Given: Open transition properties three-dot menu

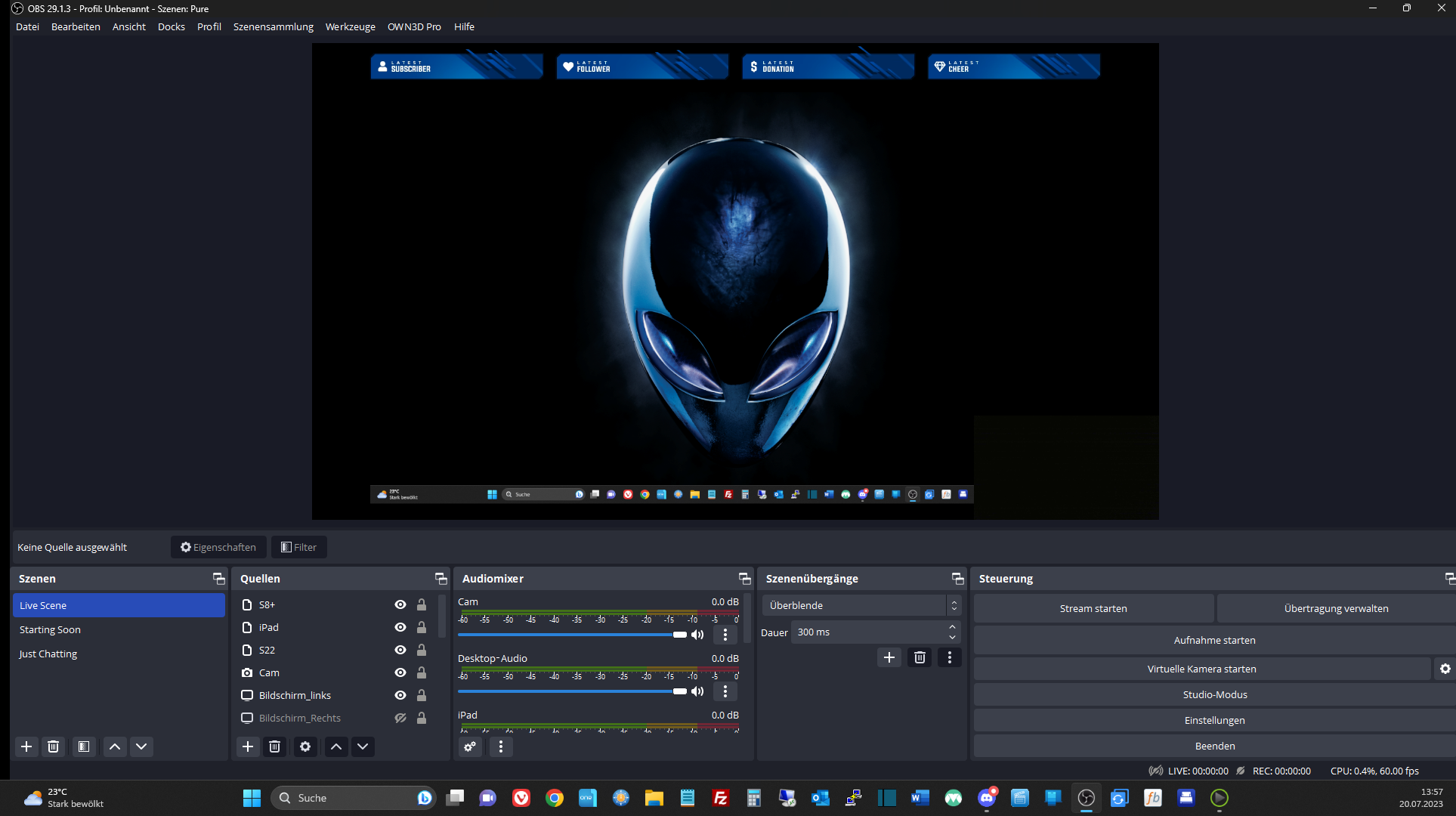Looking at the screenshot, I should click(950, 657).
